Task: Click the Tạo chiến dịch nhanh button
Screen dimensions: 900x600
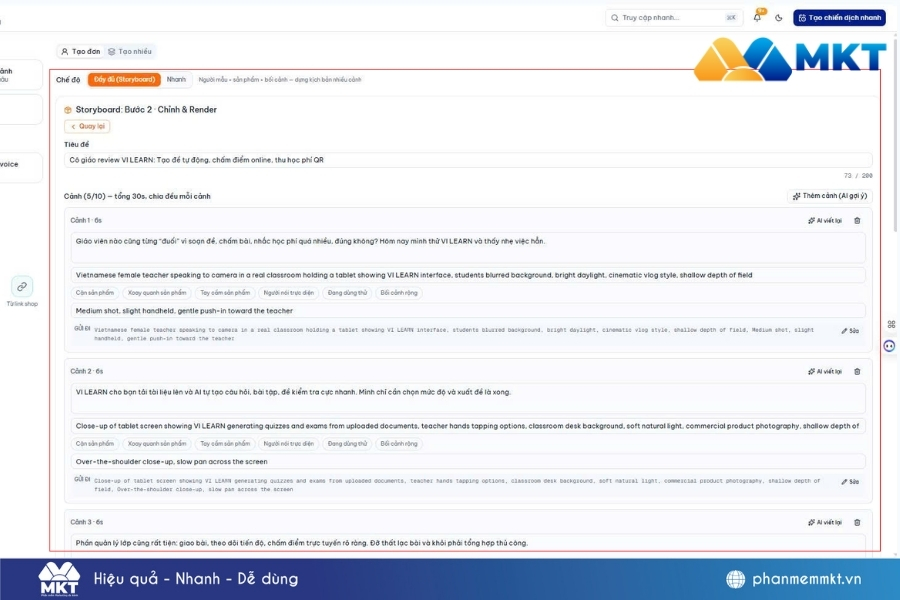Action: (x=839, y=18)
